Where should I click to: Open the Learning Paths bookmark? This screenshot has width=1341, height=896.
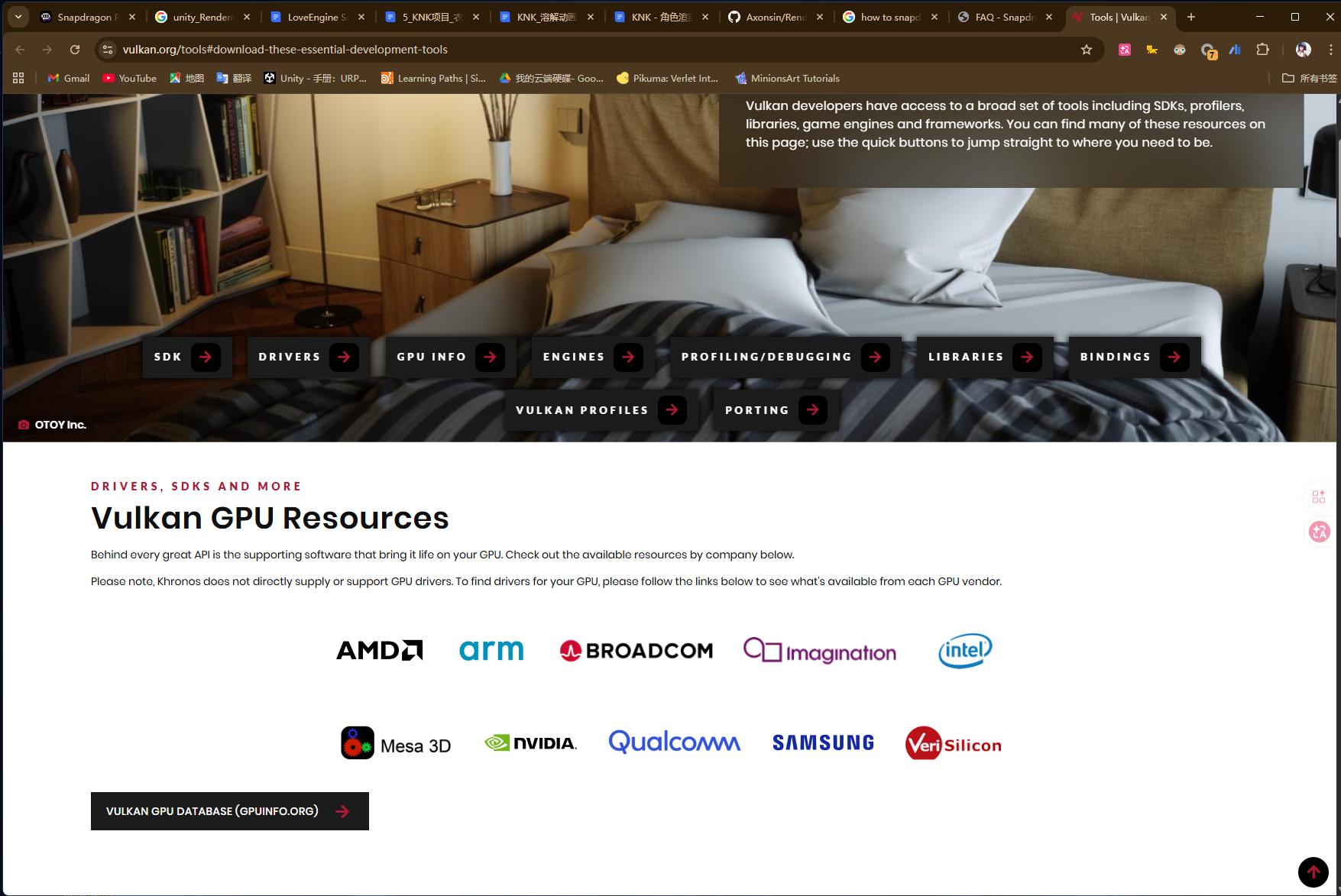[x=434, y=78]
